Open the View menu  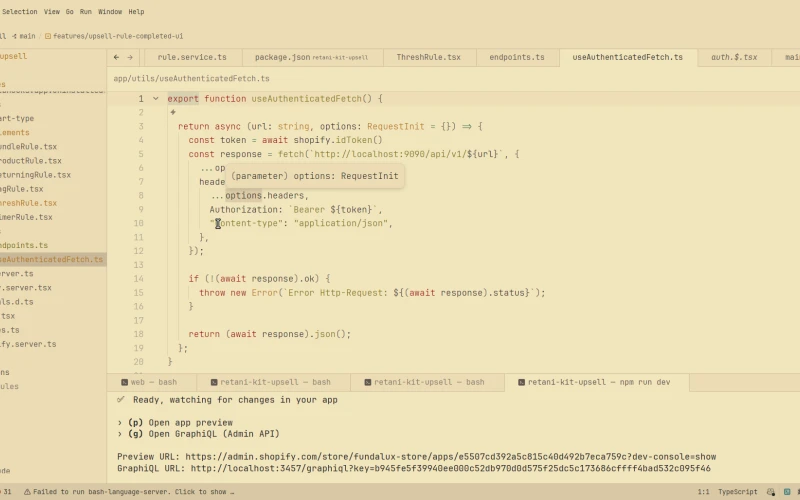point(52,12)
